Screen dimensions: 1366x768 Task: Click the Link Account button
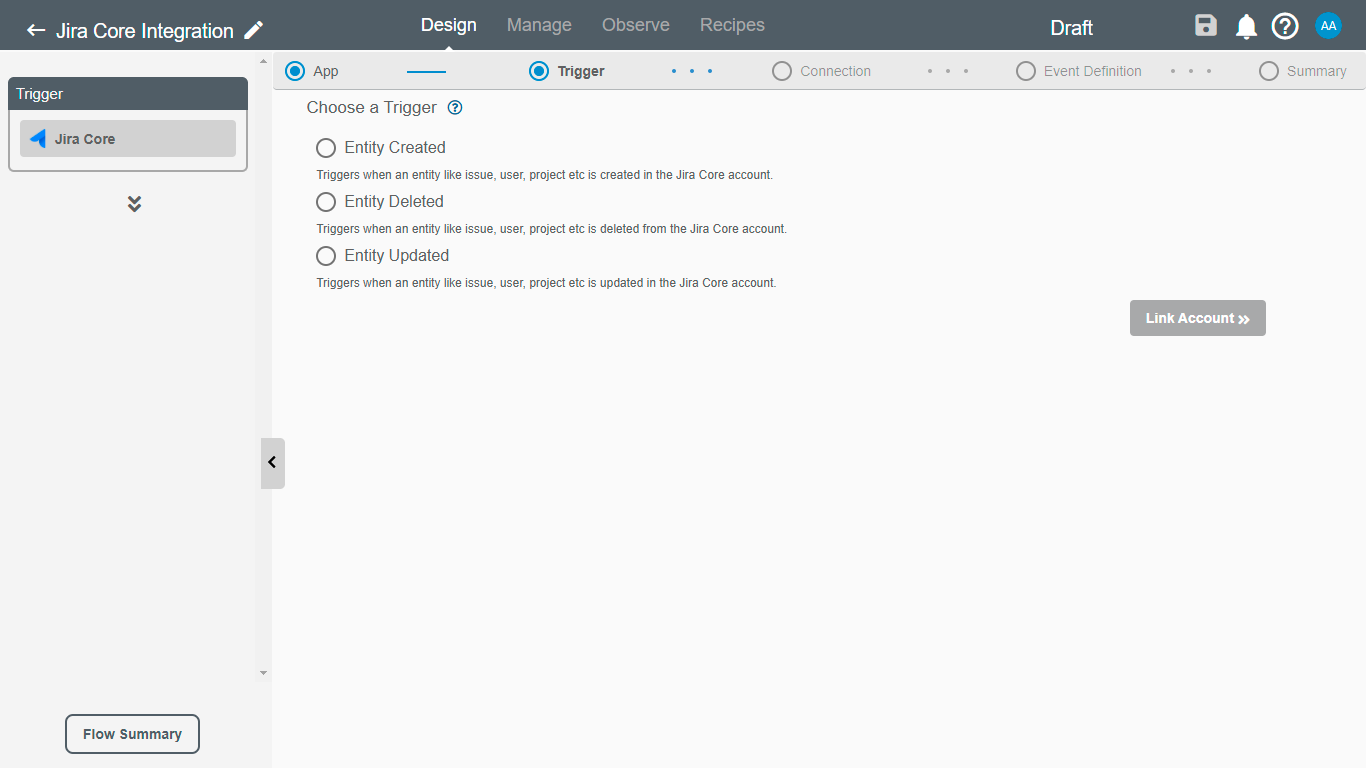pos(1198,318)
